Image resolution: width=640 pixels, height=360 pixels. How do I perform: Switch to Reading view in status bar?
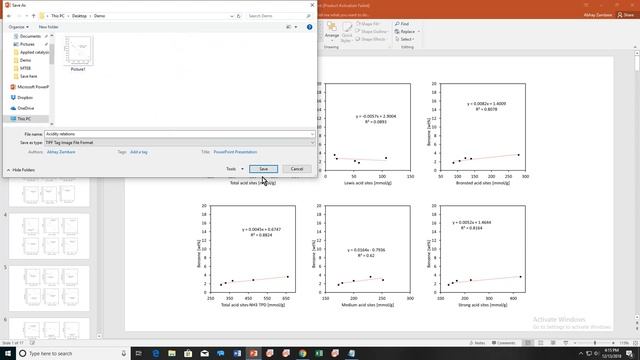[x=553, y=343]
